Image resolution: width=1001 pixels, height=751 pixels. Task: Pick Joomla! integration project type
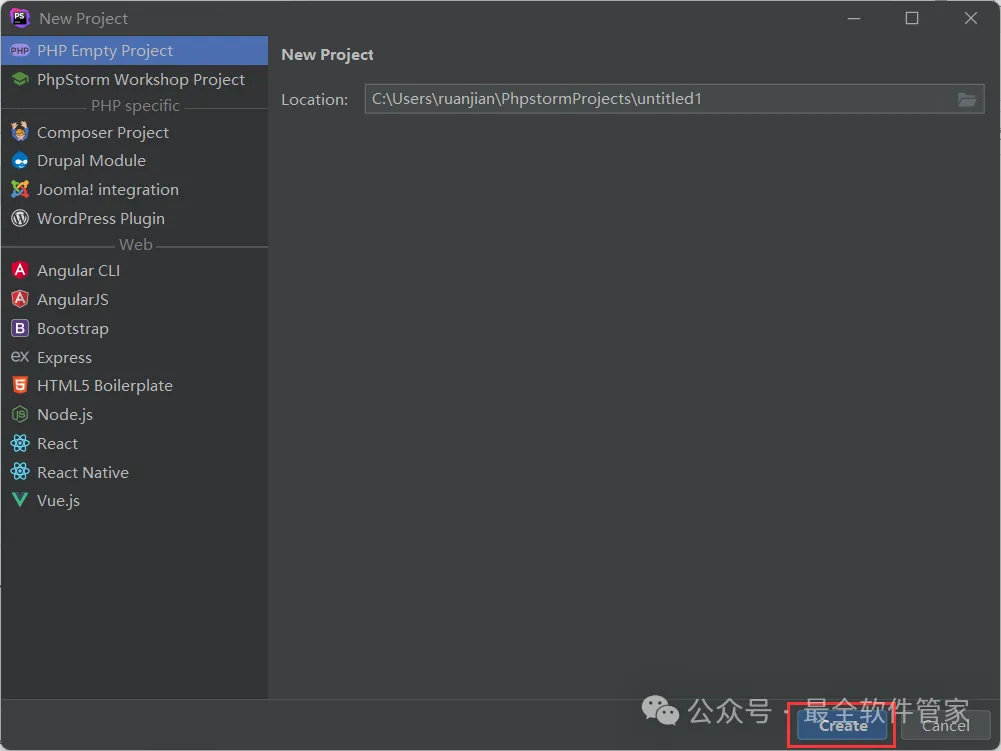[135, 190]
